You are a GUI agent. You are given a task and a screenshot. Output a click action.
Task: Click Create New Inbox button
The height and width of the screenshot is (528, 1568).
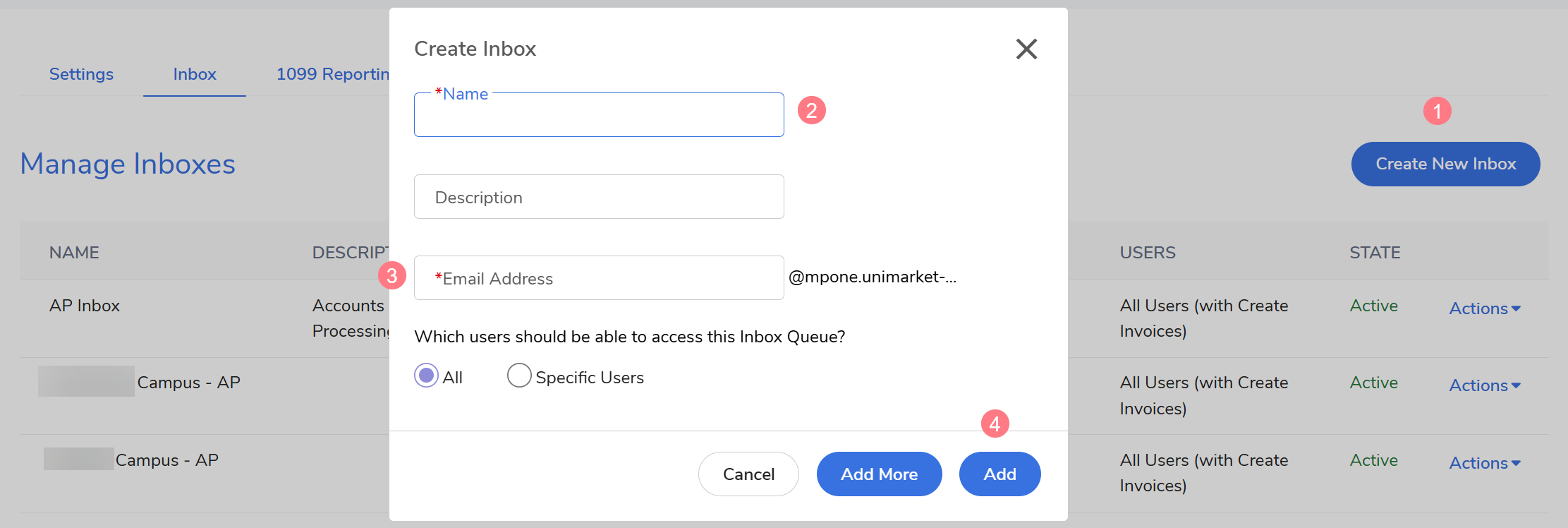[x=1445, y=164]
